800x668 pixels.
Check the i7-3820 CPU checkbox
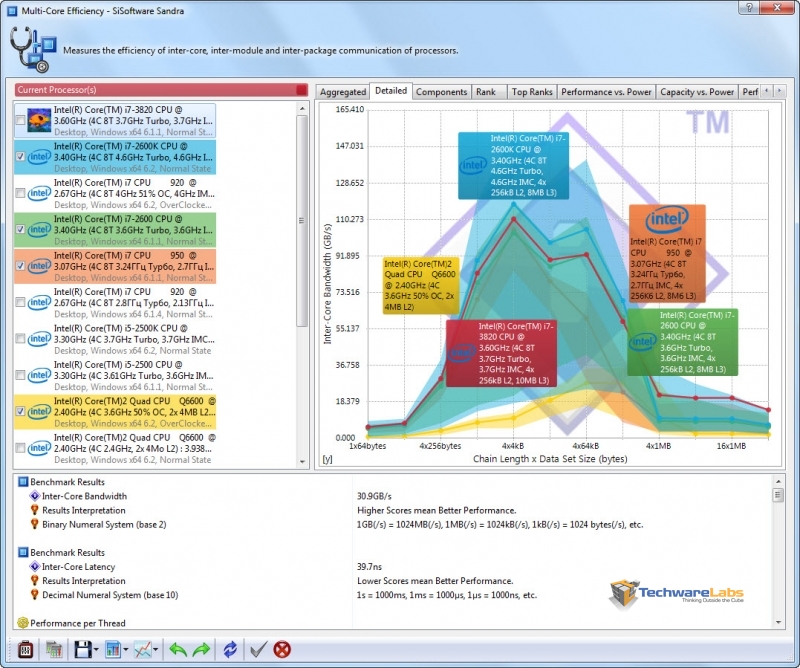tap(20, 120)
